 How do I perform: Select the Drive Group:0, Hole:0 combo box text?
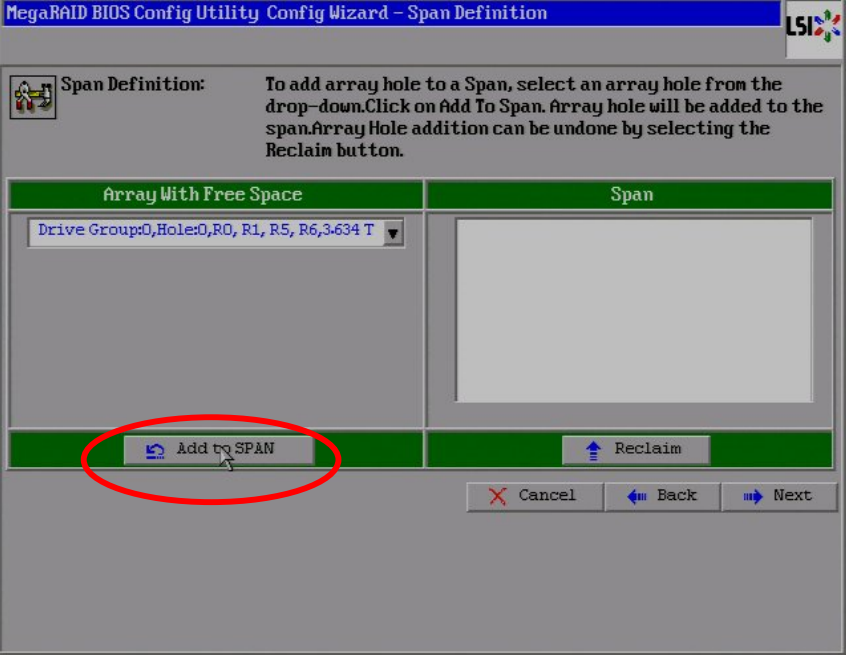205,231
